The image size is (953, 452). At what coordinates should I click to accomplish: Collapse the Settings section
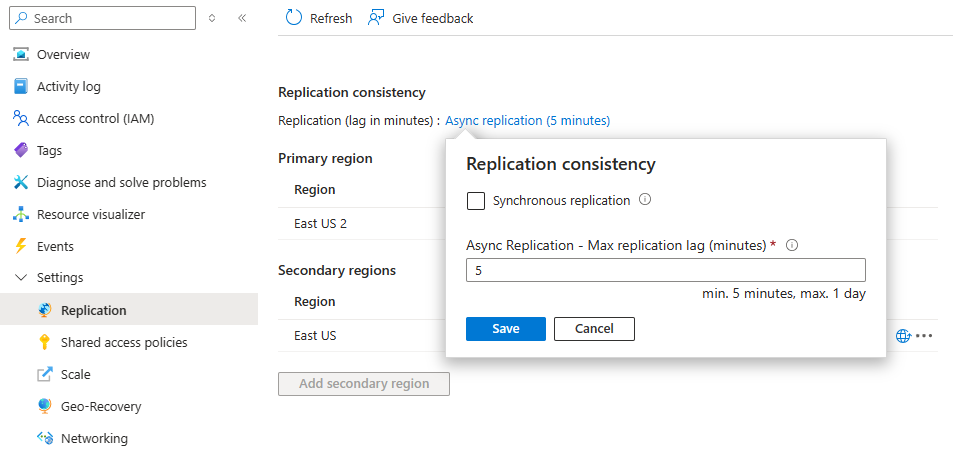point(21,278)
